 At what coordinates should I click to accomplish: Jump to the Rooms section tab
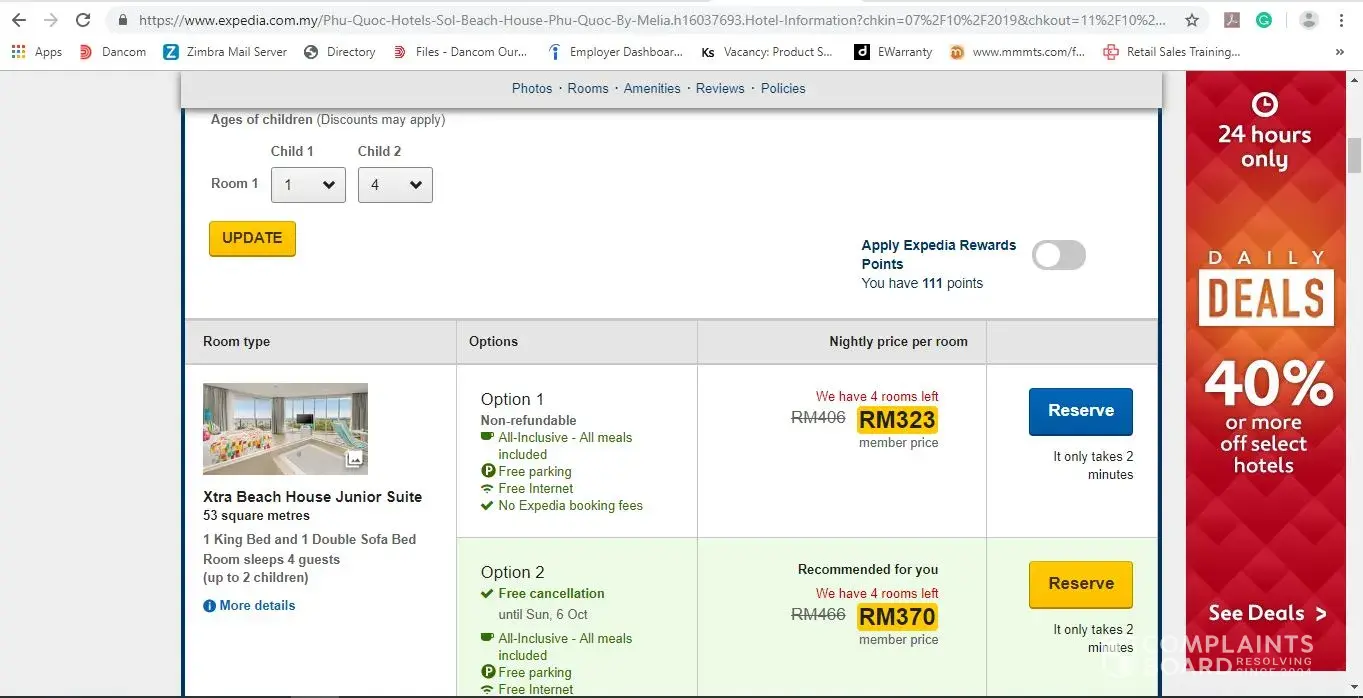(x=588, y=88)
